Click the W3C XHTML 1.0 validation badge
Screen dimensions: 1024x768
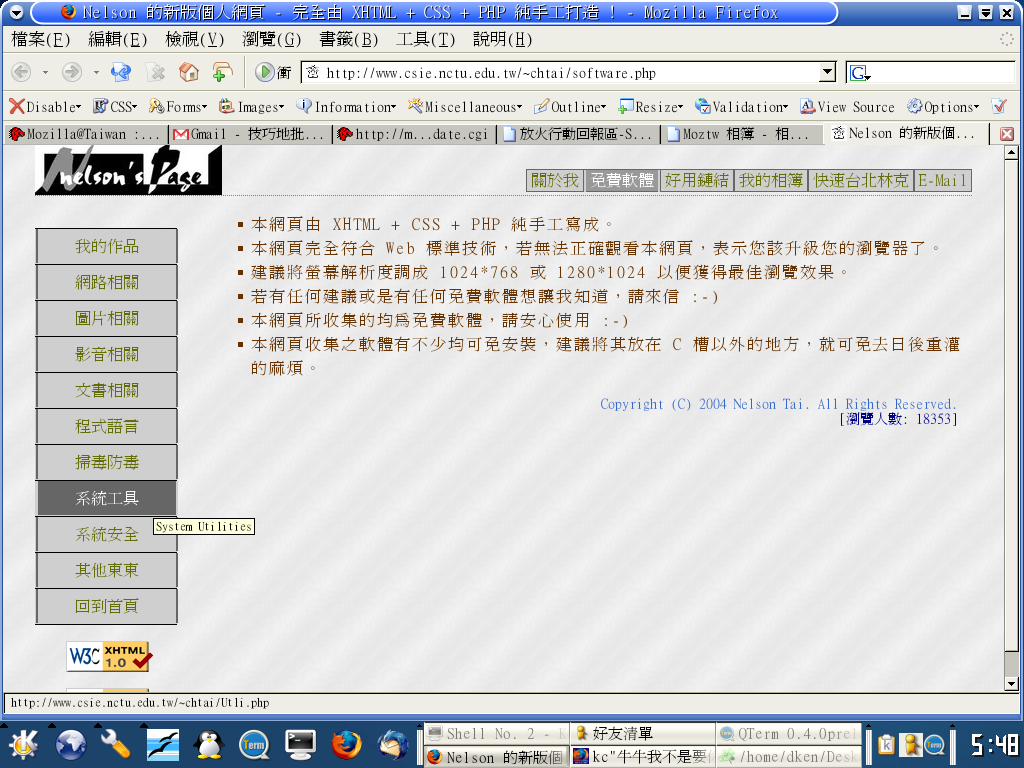[109, 656]
